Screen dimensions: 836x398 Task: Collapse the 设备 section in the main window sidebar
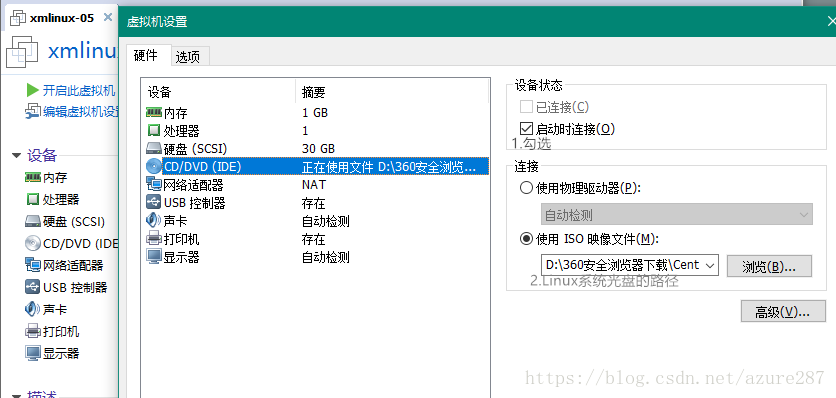pos(17,156)
